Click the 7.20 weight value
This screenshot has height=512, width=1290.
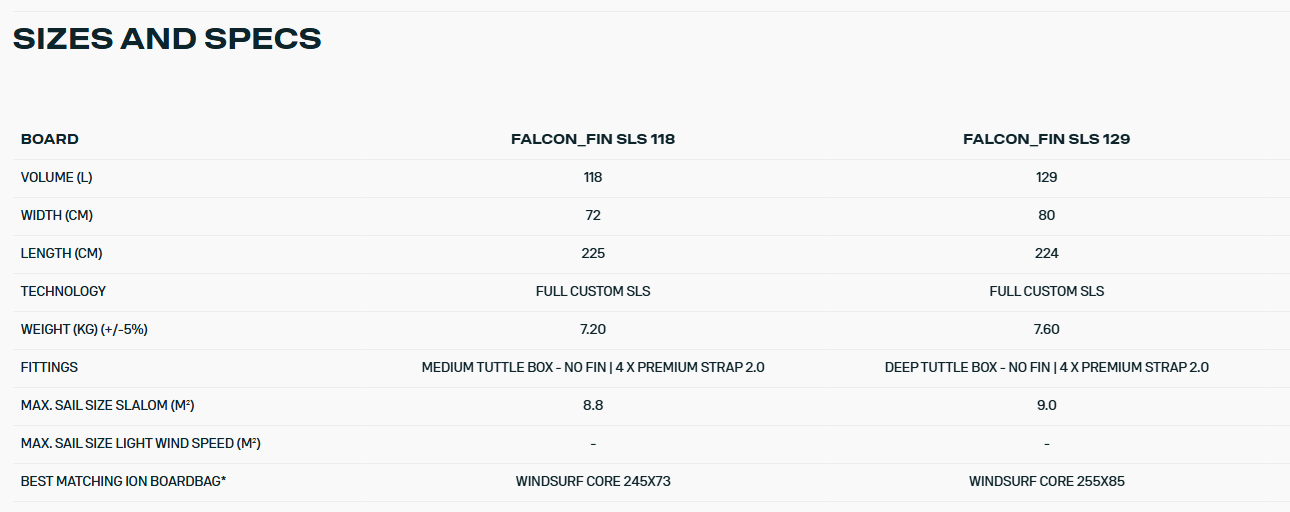(593, 329)
